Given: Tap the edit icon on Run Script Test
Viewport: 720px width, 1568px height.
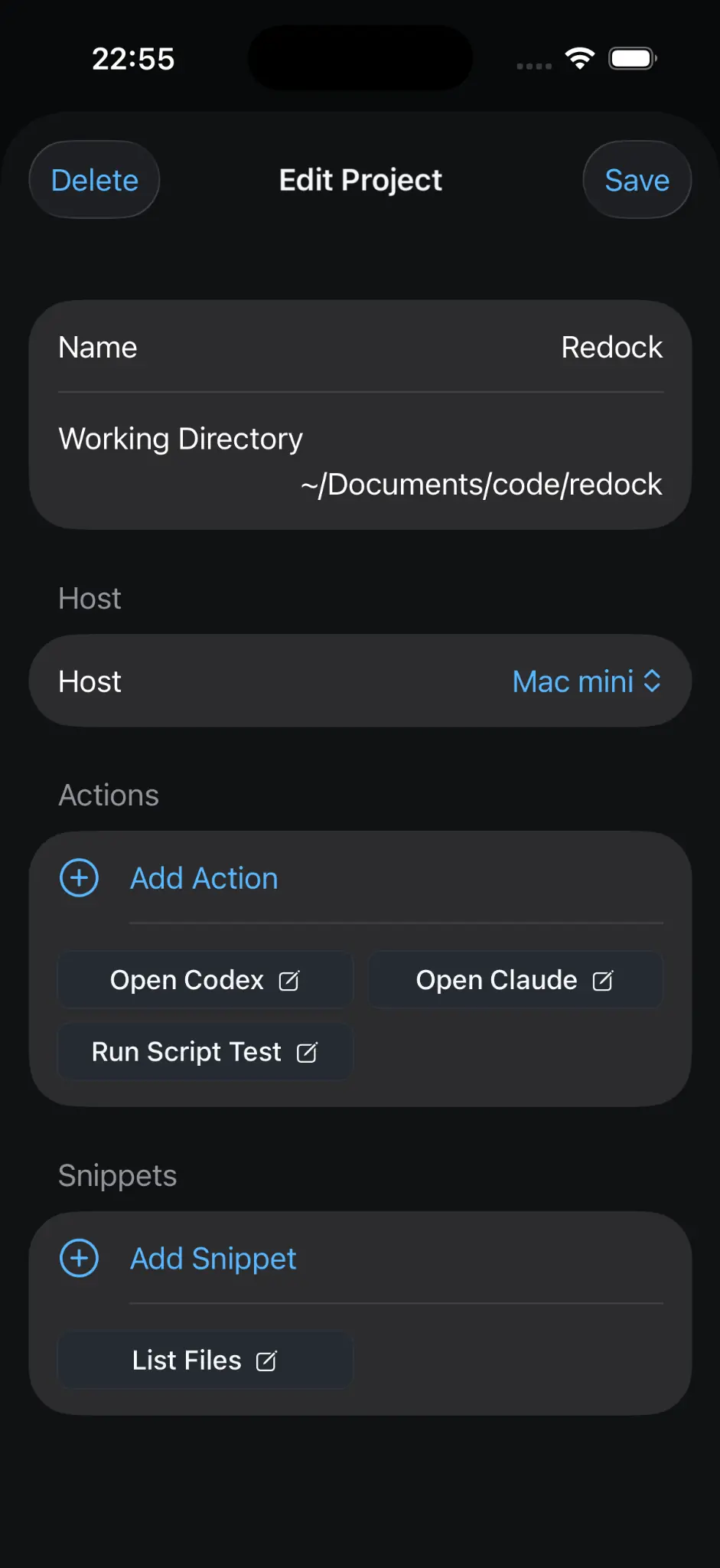Looking at the screenshot, I should (307, 1053).
